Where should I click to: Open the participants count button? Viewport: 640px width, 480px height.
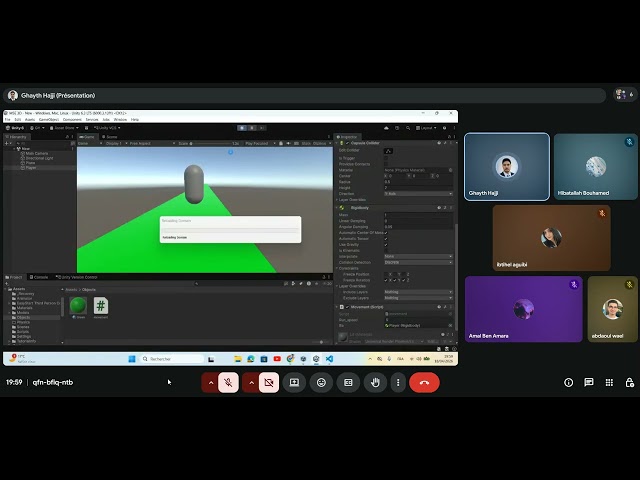[x=624, y=95]
